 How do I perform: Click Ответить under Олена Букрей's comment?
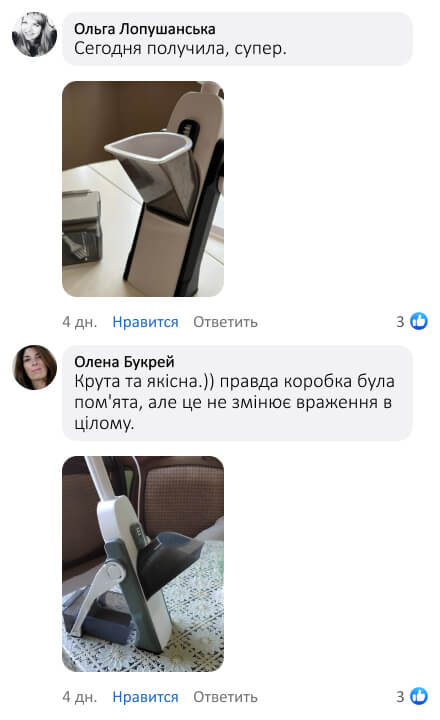pyautogui.click(x=225, y=697)
